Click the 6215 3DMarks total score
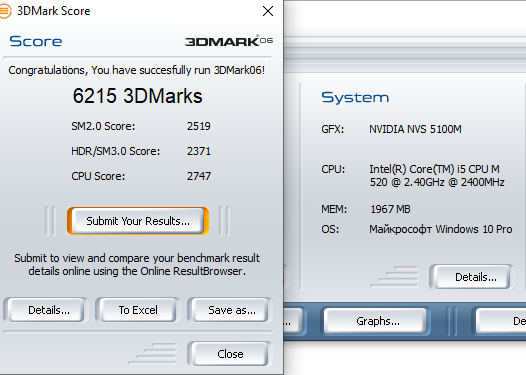Image resolution: width=526 pixels, height=375 pixels. [138, 96]
